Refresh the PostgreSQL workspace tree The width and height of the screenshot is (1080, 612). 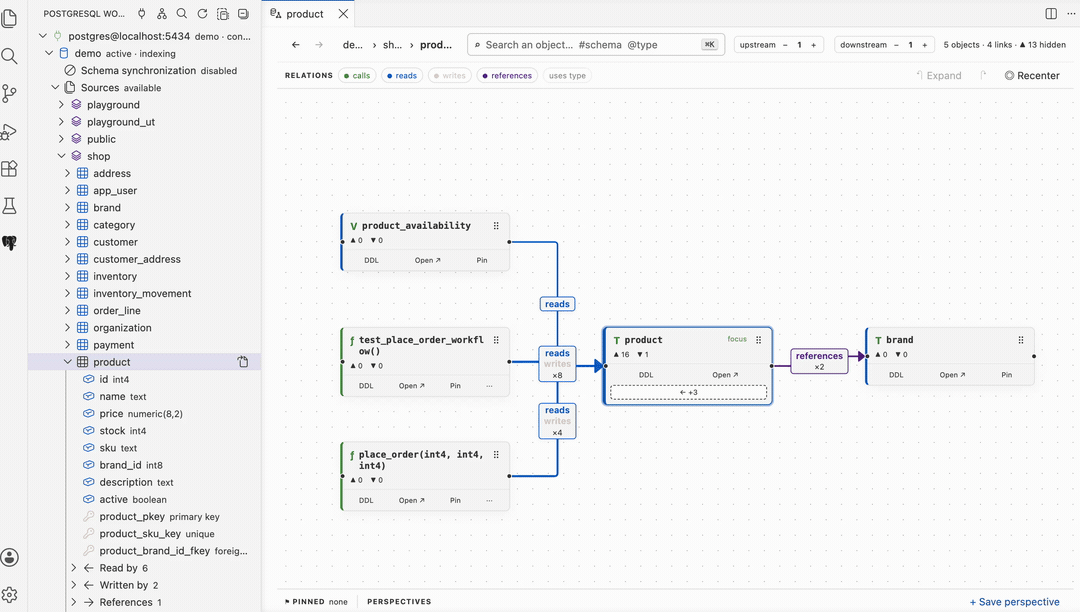202,14
